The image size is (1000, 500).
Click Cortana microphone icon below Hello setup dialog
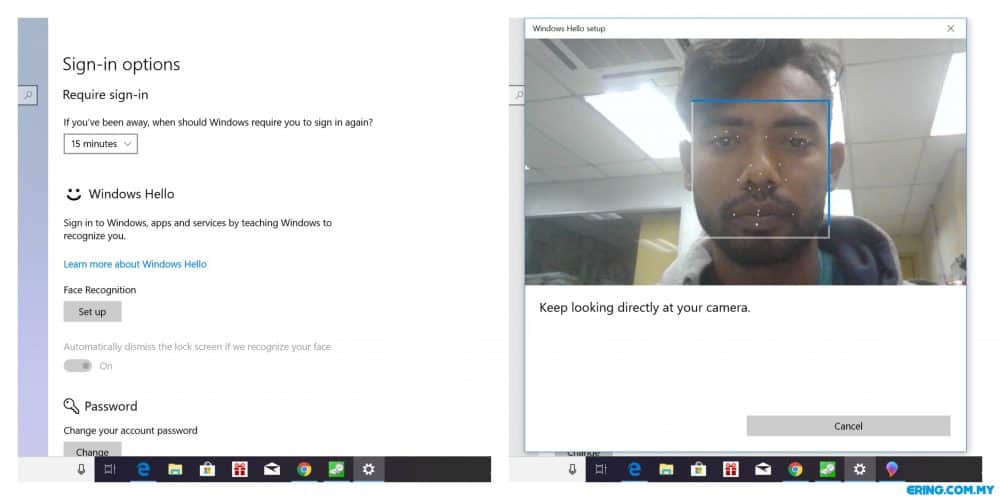(573, 469)
